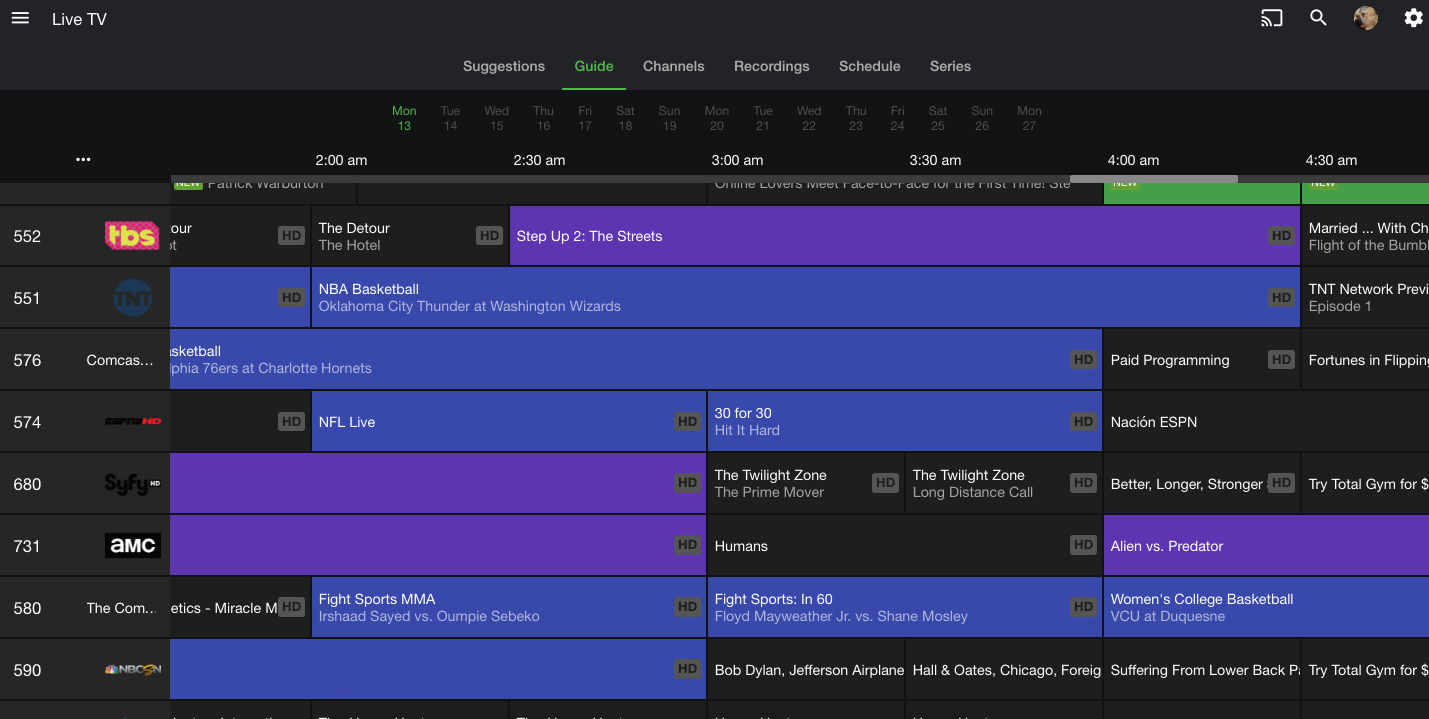This screenshot has width=1429, height=719.
Task: Select Sun 26 in the date strip
Action: point(982,118)
